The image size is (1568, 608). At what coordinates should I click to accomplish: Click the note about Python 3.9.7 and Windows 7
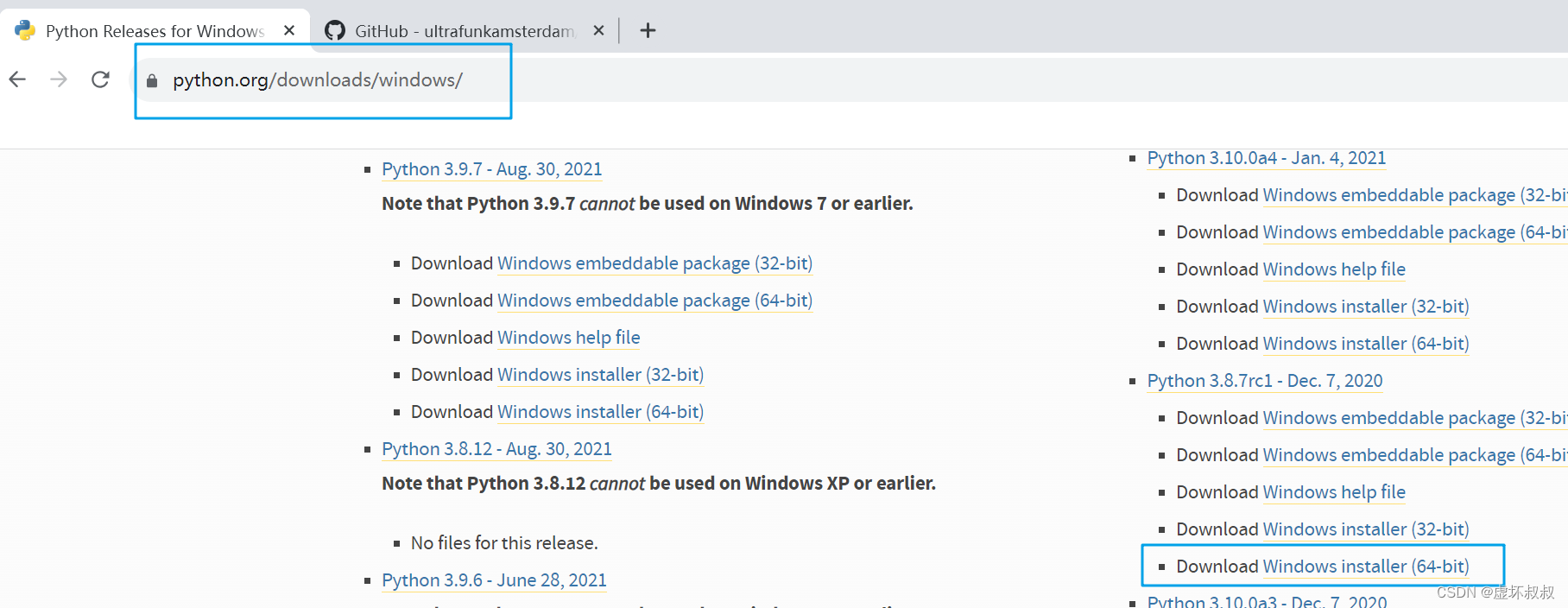tap(648, 204)
